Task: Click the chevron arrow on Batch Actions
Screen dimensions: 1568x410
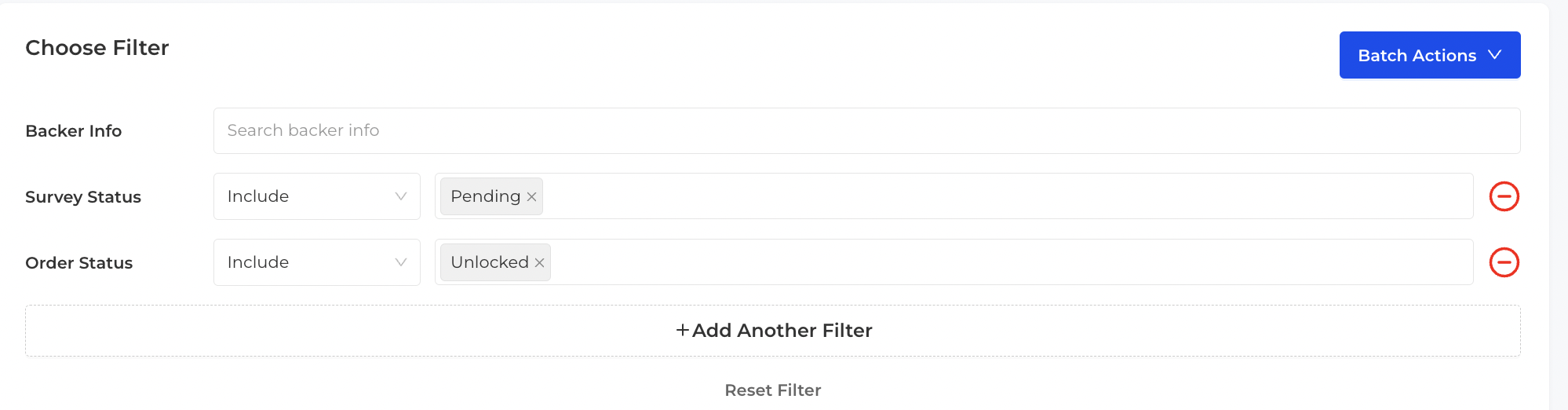Action: tap(1495, 55)
